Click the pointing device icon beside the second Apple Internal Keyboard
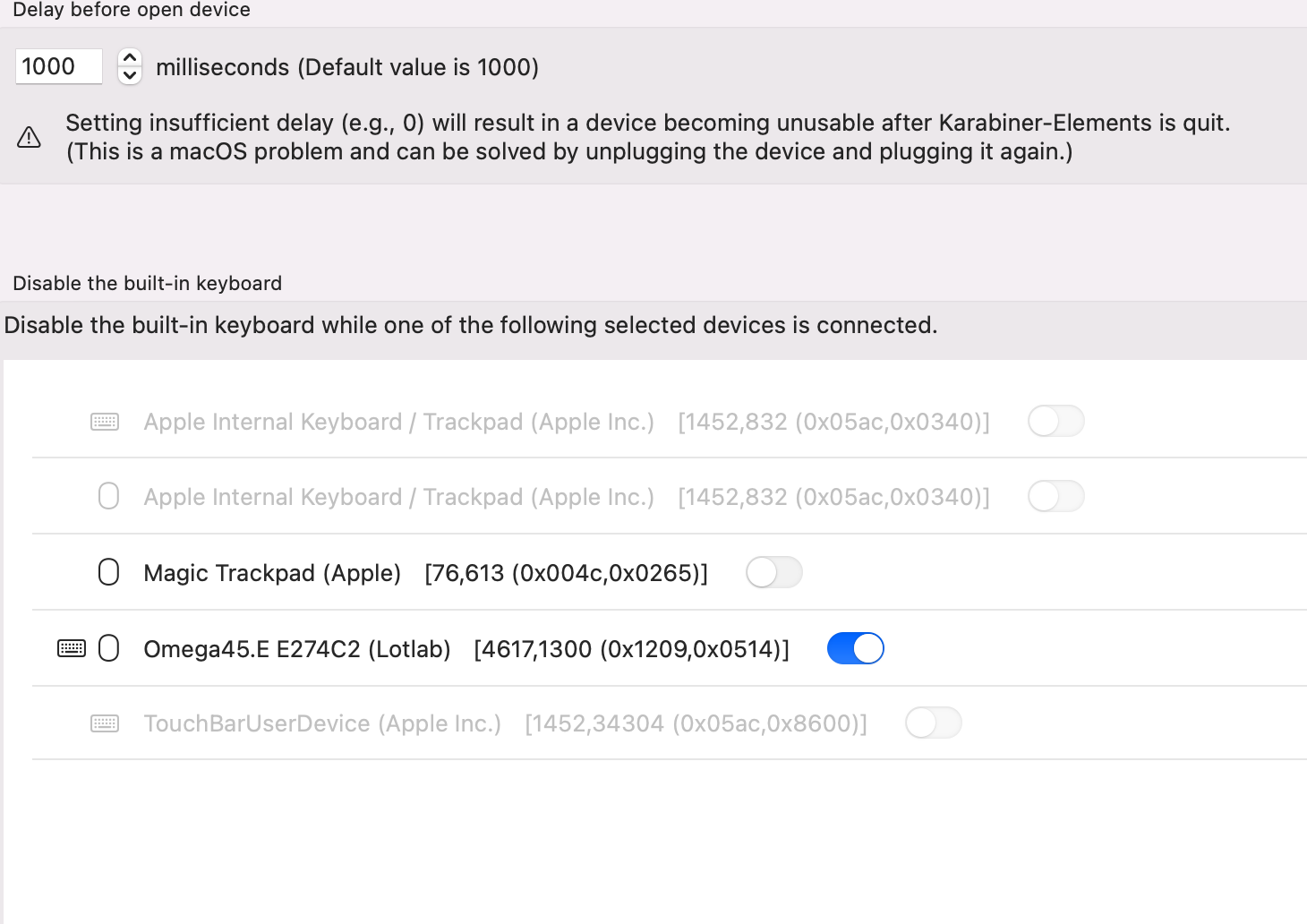 (x=108, y=496)
